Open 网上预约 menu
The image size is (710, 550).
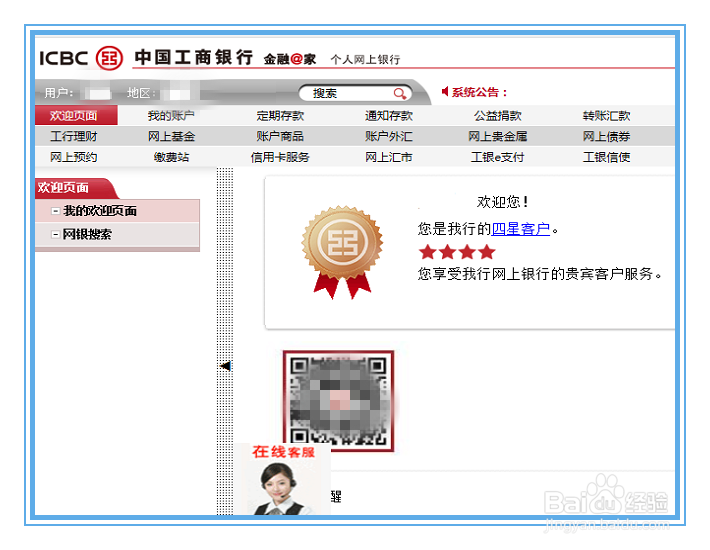click(x=74, y=157)
